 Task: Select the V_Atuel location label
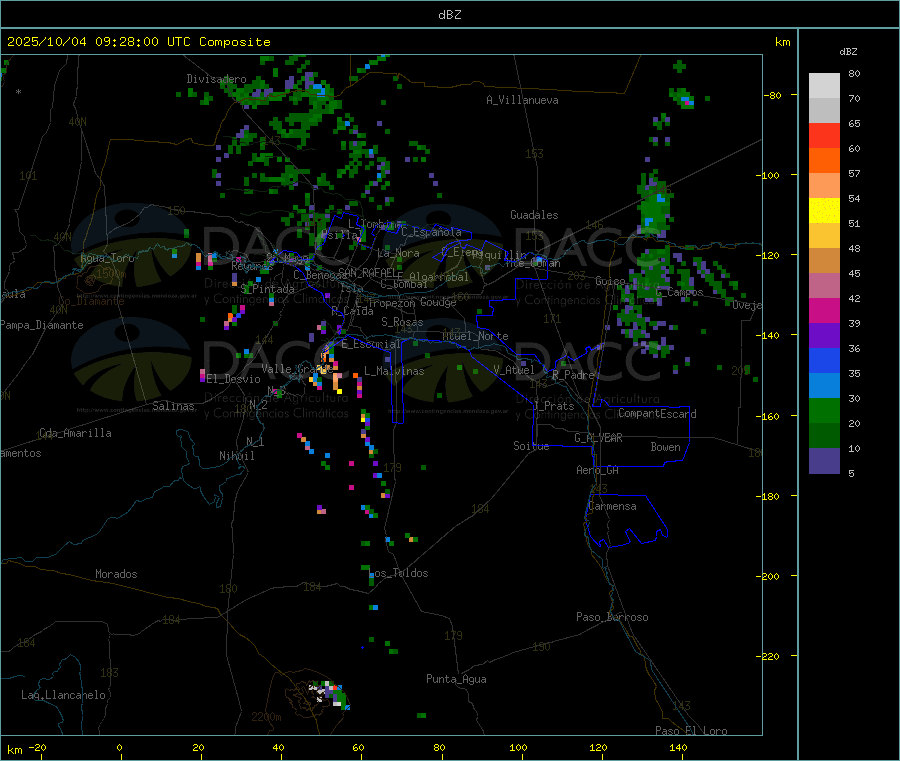[514, 370]
